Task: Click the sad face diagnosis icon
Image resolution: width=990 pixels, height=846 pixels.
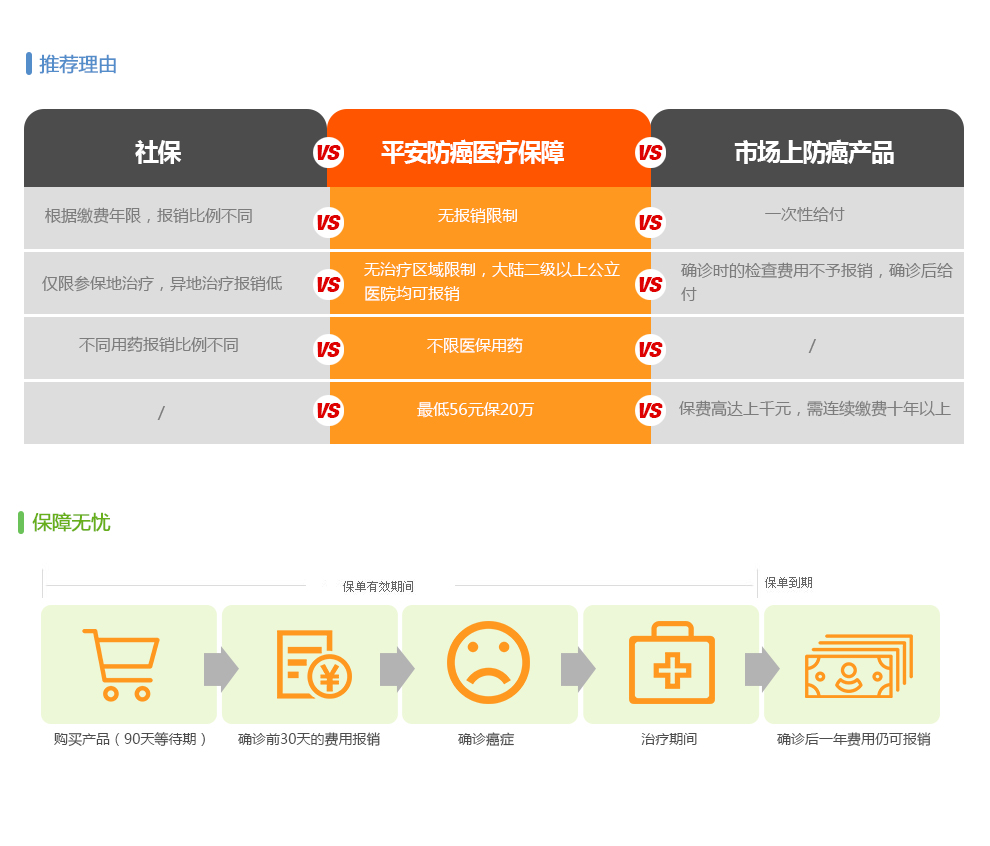Action: (x=489, y=663)
